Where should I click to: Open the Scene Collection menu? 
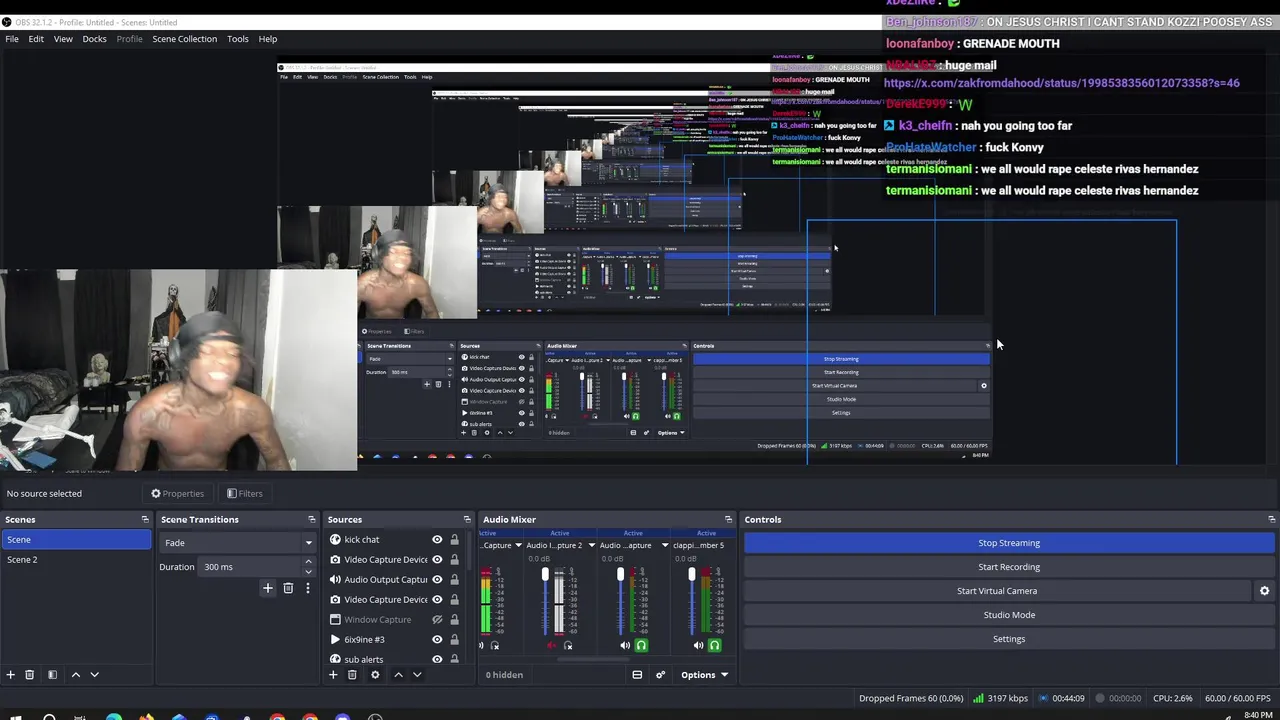click(184, 39)
